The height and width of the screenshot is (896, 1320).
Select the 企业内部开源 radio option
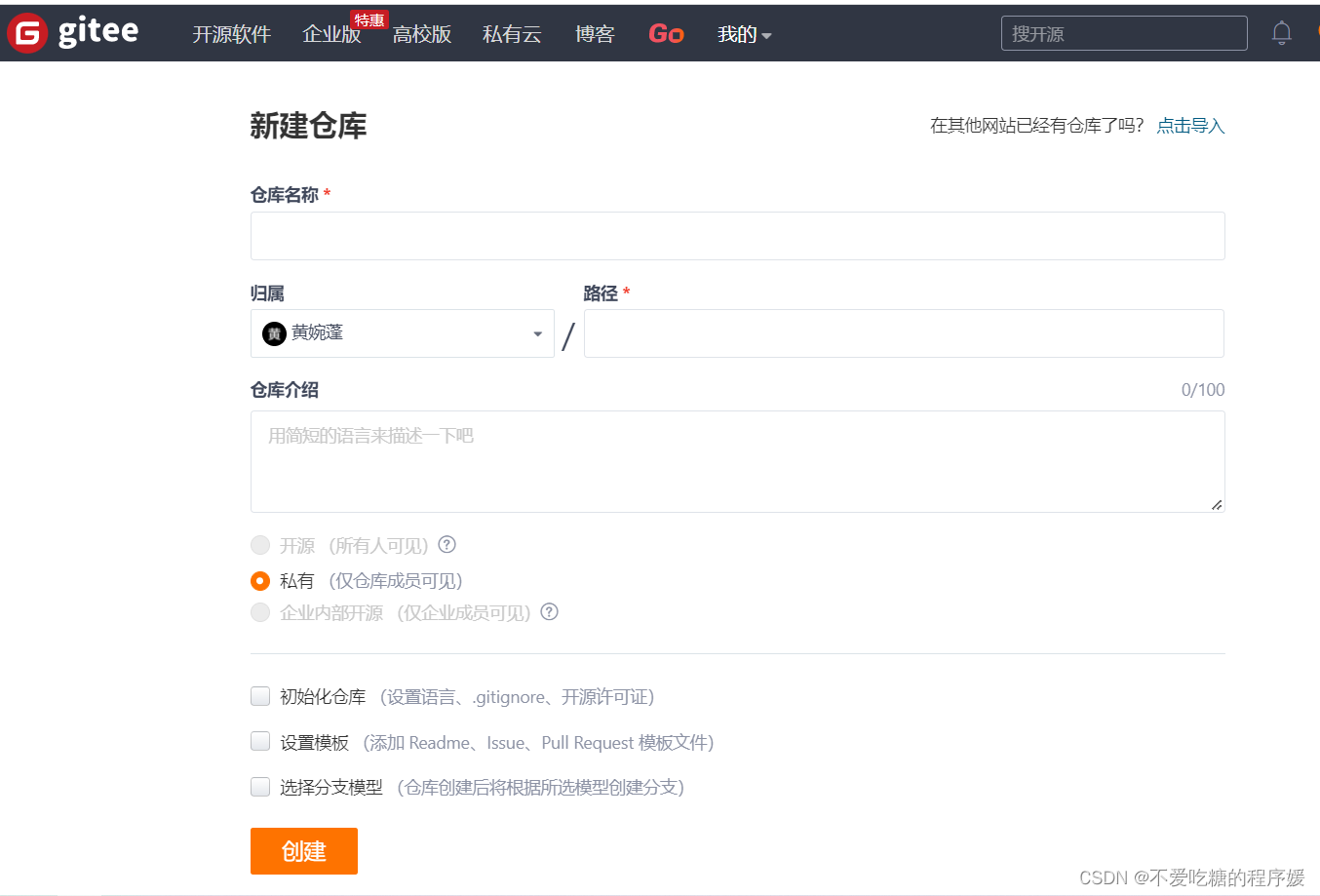(x=260, y=612)
